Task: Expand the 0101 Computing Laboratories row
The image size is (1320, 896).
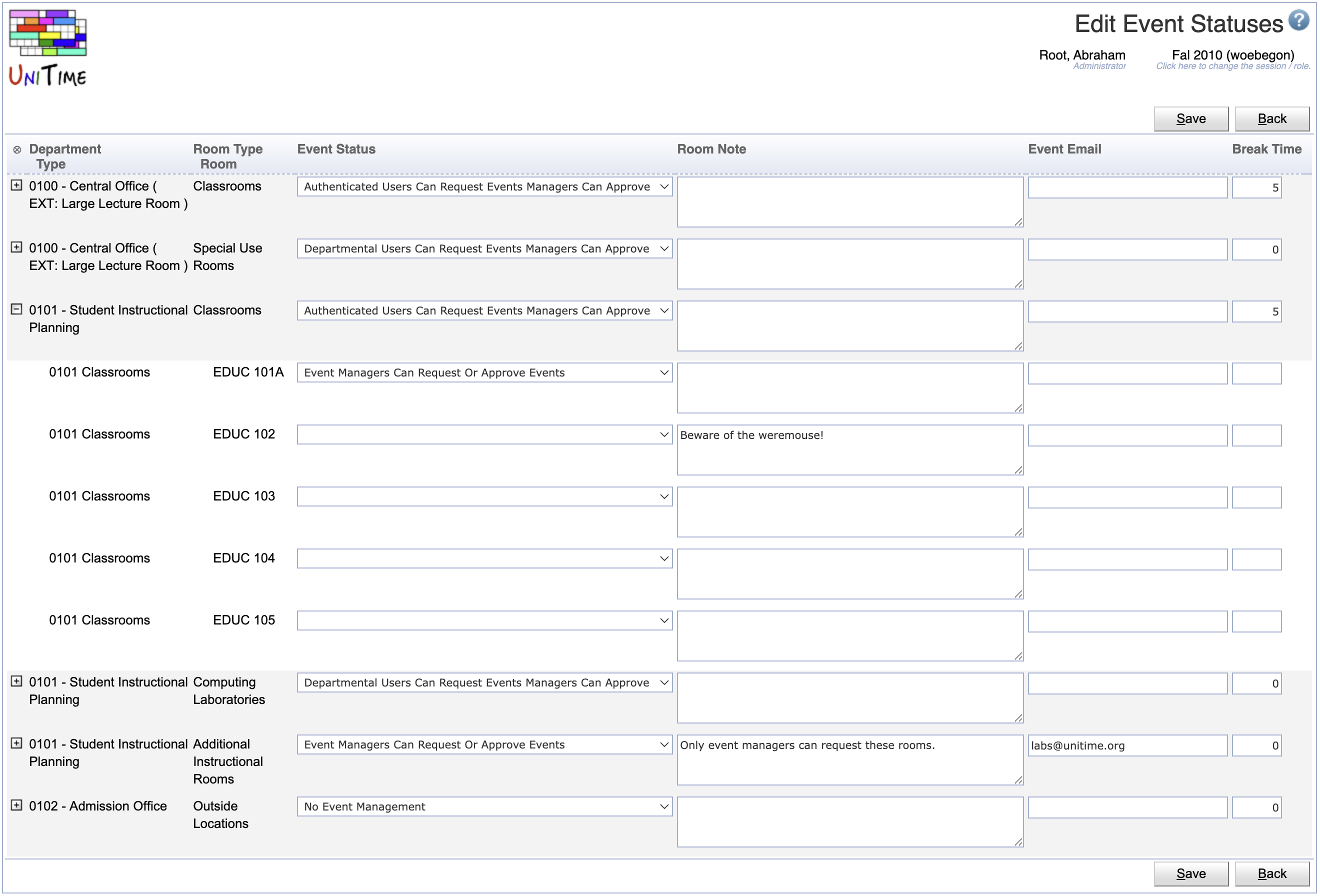Action: point(16,681)
